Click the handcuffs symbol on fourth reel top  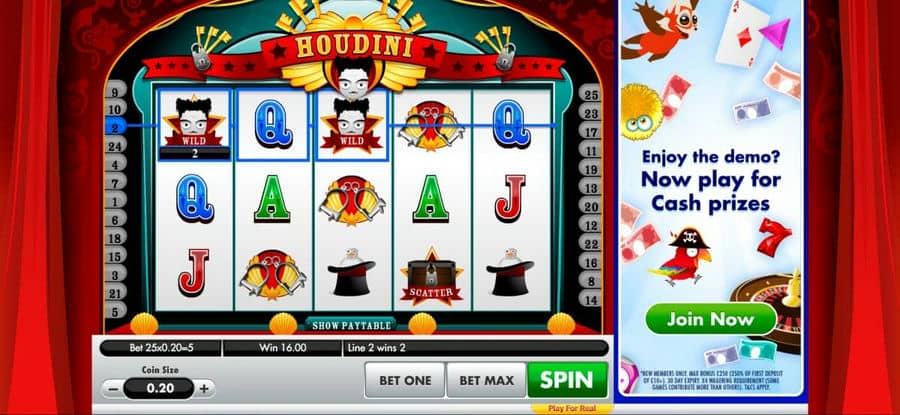point(431,126)
